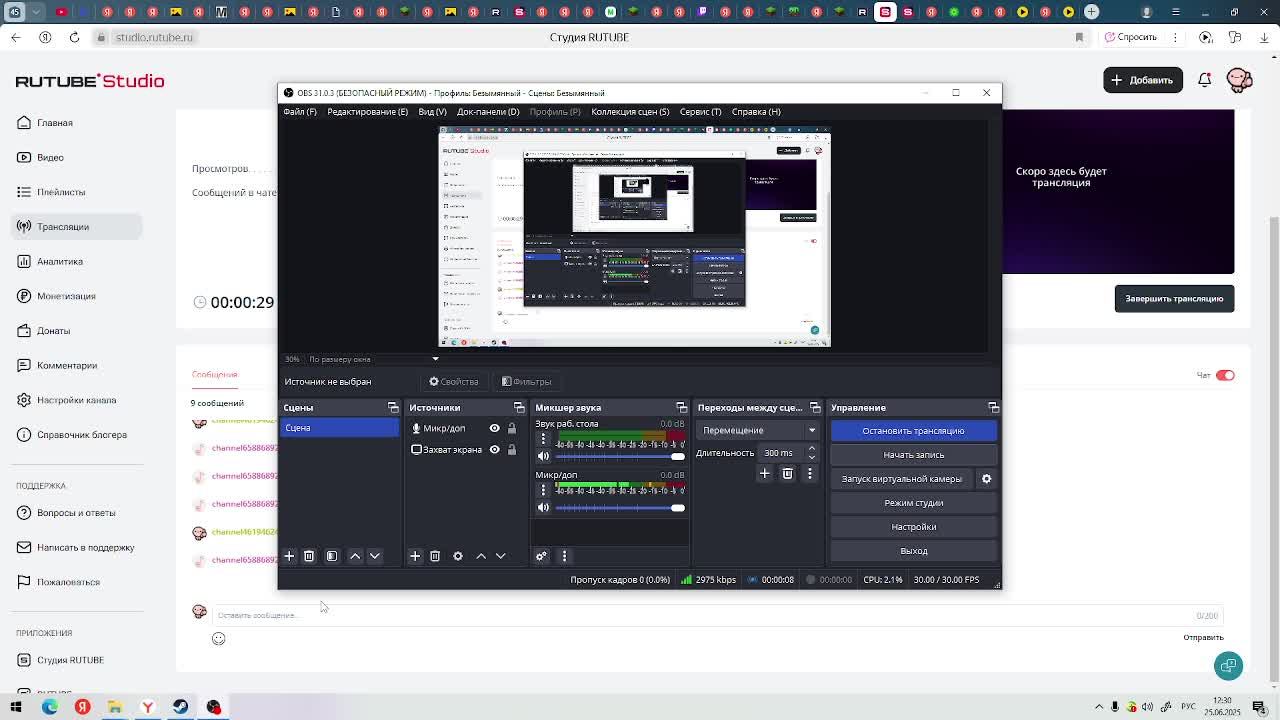
Task: Open the preview scaling dropdown По размеру окна
Action: [x=373, y=359]
